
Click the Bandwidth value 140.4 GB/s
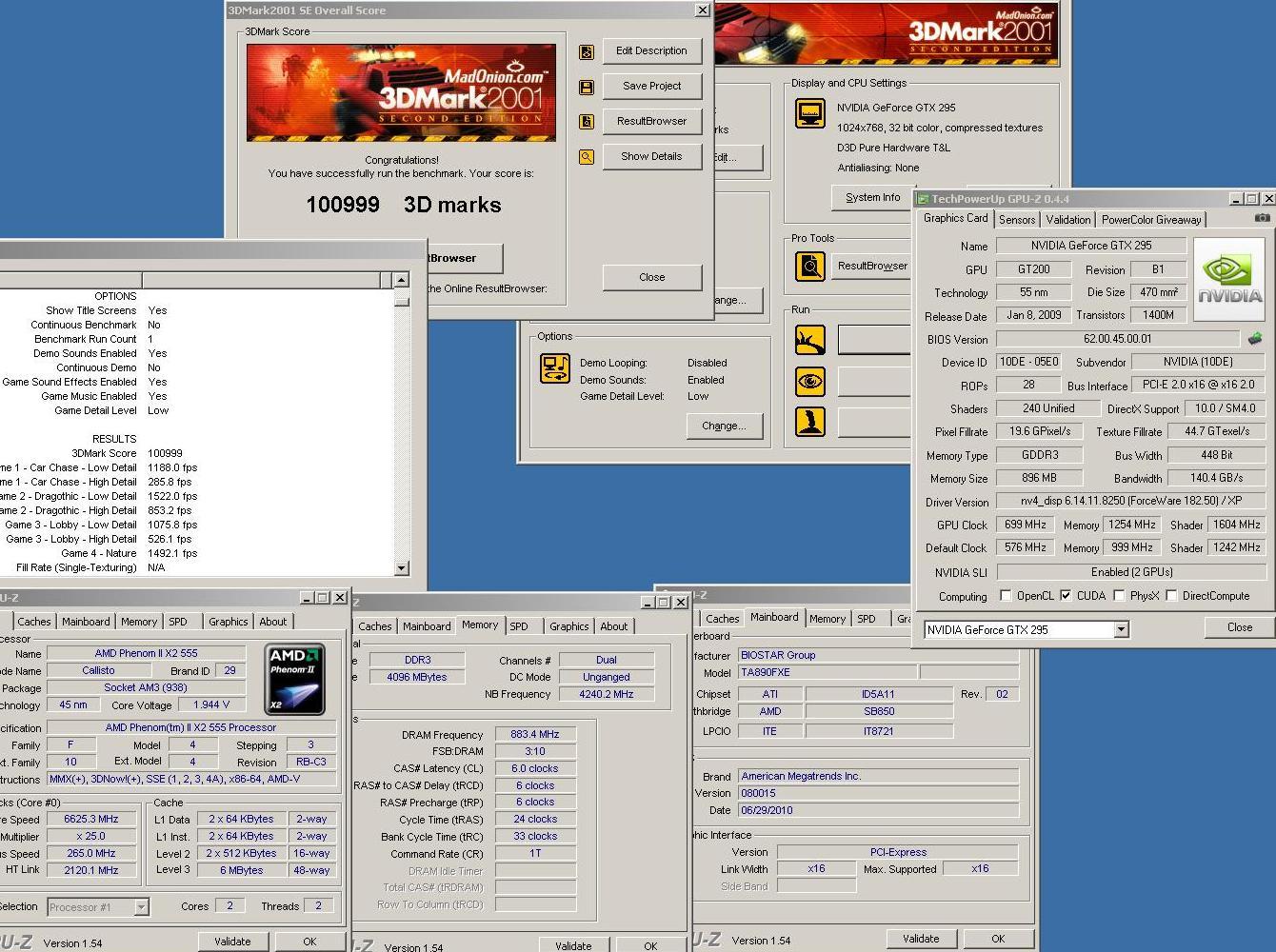click(1216, 478)
